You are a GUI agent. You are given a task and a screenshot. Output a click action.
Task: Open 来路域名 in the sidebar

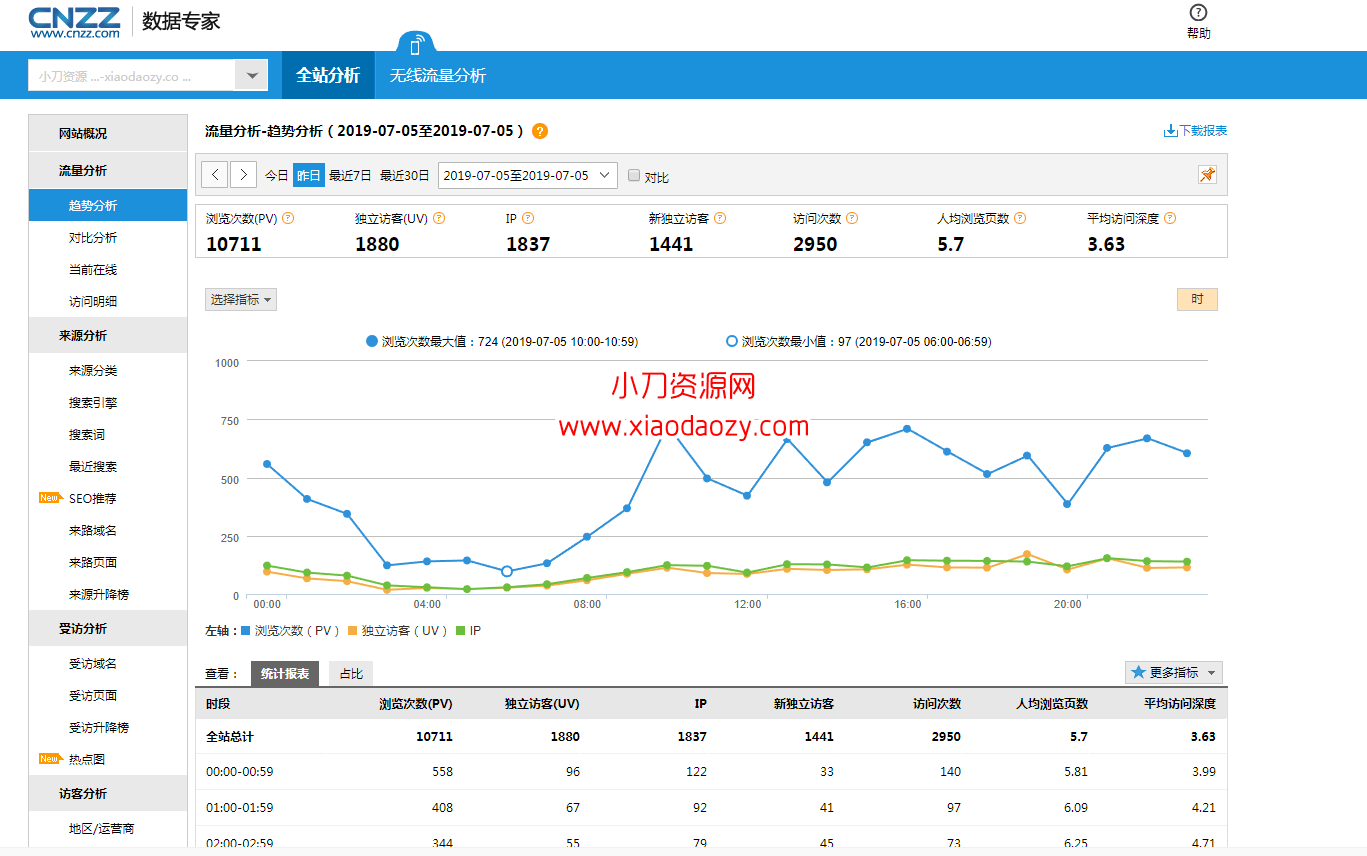[93, 531]
